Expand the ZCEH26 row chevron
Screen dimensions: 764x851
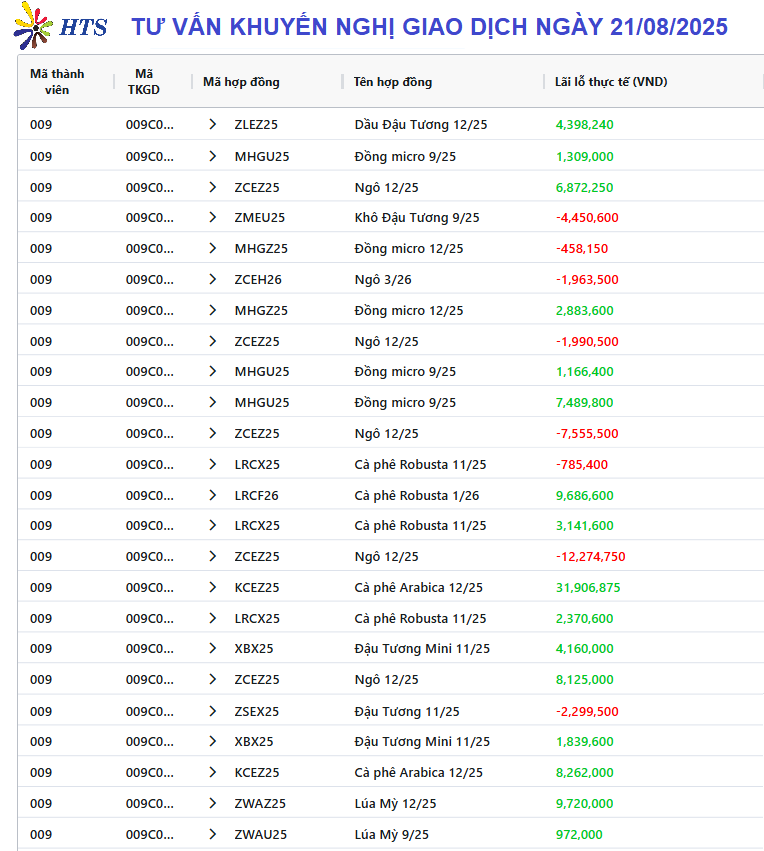[x=213, y=280]
